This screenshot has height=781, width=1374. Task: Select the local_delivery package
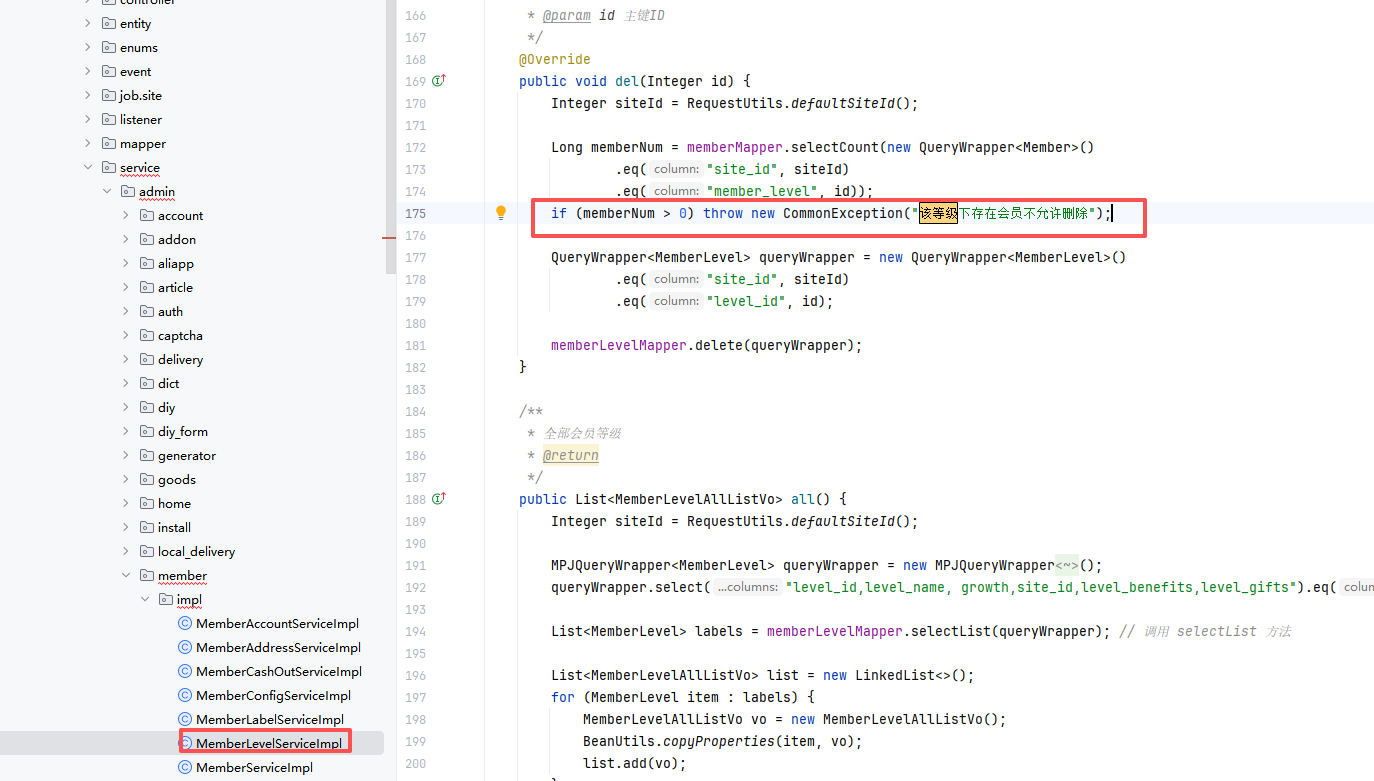[196, 551]
